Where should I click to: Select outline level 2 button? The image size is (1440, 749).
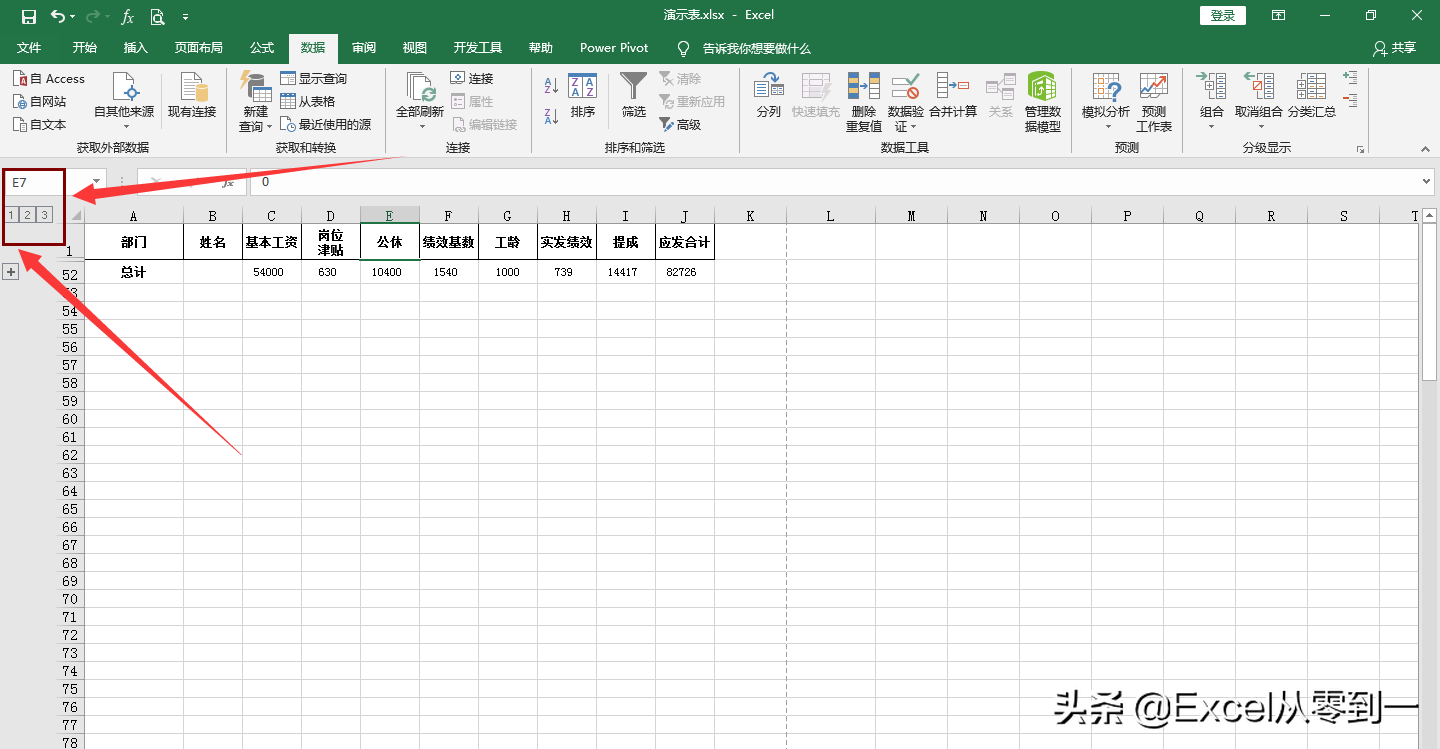[x=28, y=214]
